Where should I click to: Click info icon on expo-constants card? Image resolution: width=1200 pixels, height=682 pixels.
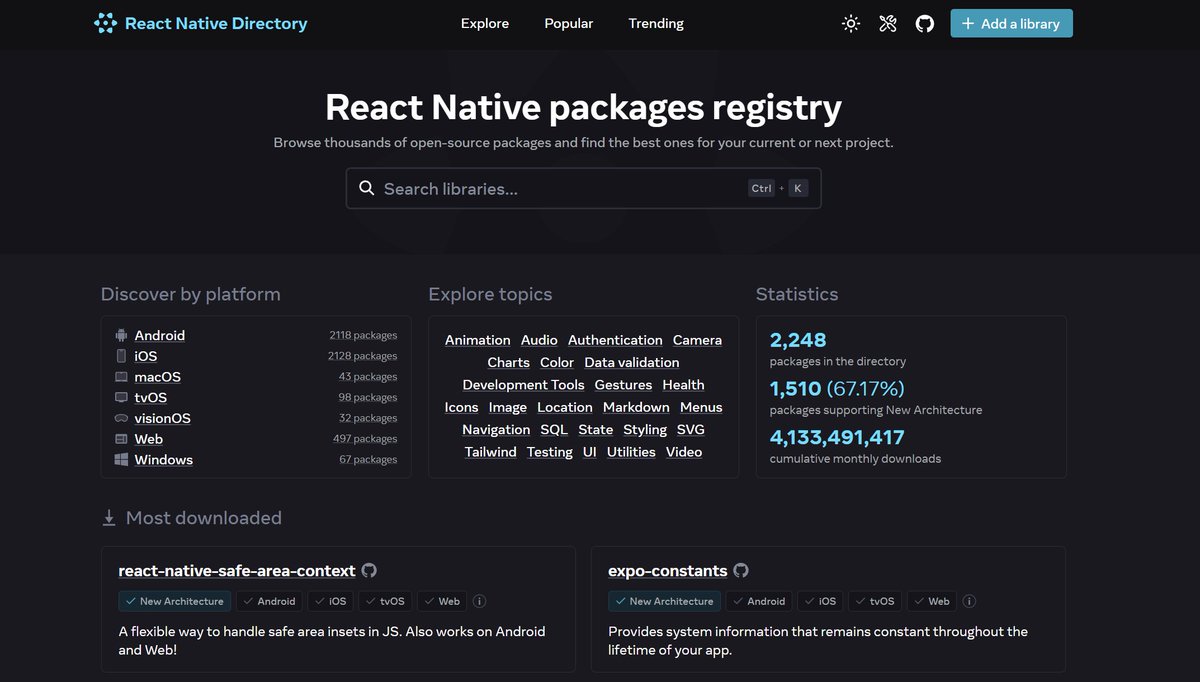[x=969, y=601]
